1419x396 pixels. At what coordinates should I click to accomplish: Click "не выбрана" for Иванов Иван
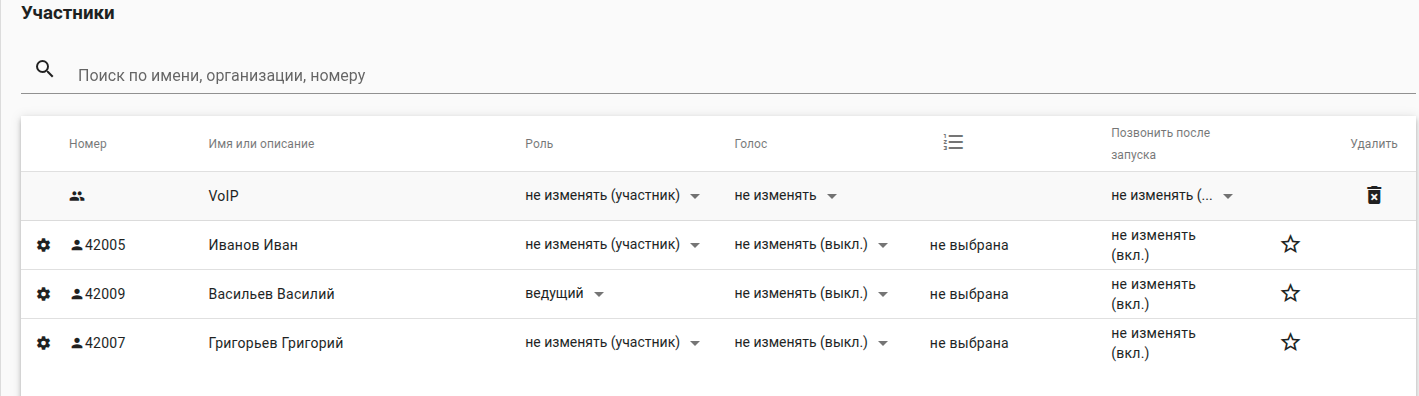point(969,245)
